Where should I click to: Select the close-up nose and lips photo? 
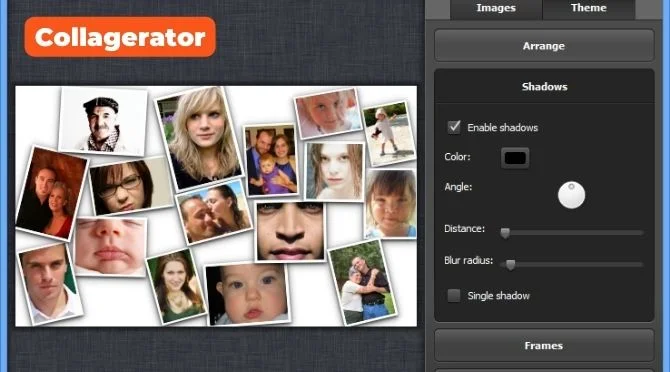coord(290,231)
